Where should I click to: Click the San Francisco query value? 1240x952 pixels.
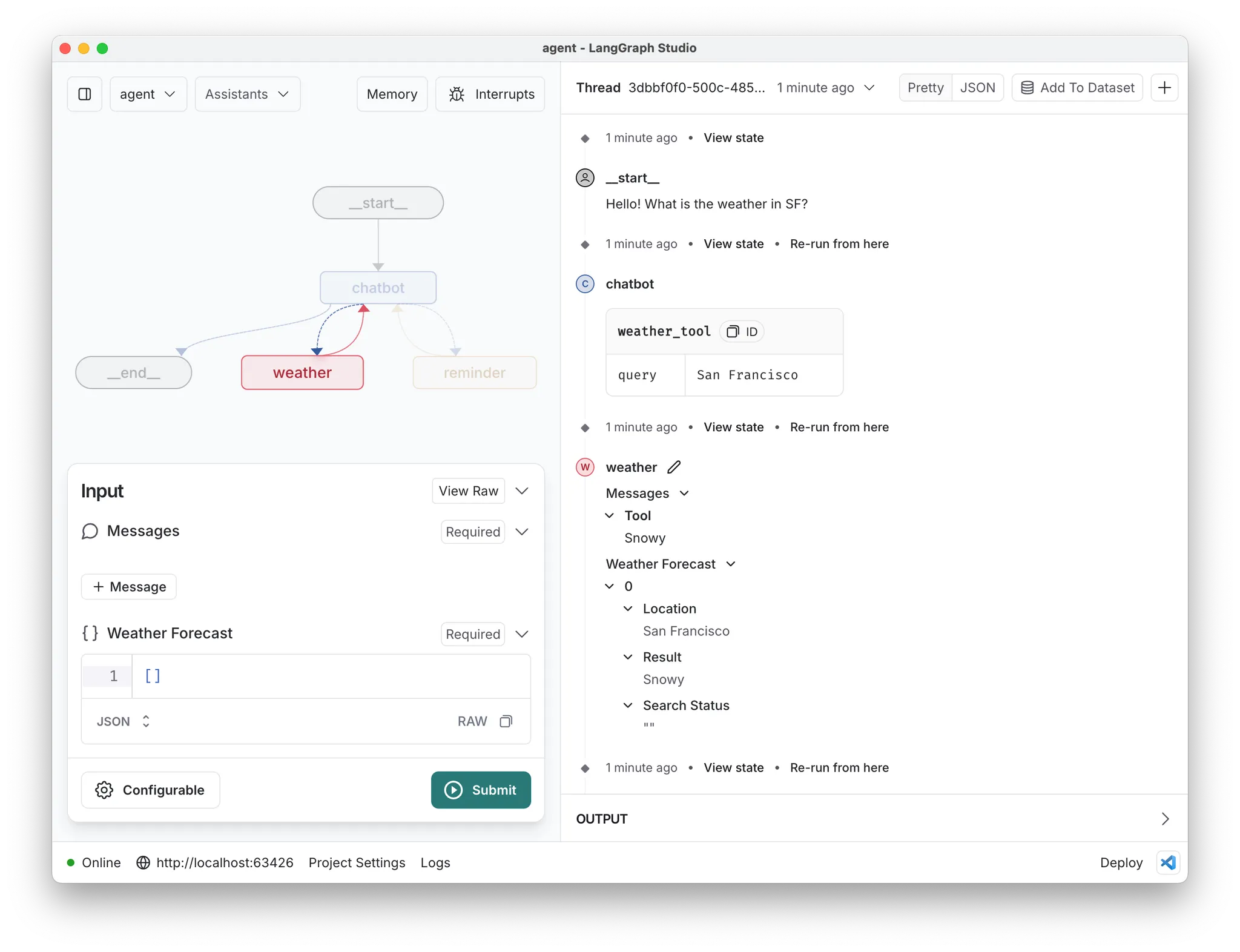pyautogui.click(x=747, y=375)
